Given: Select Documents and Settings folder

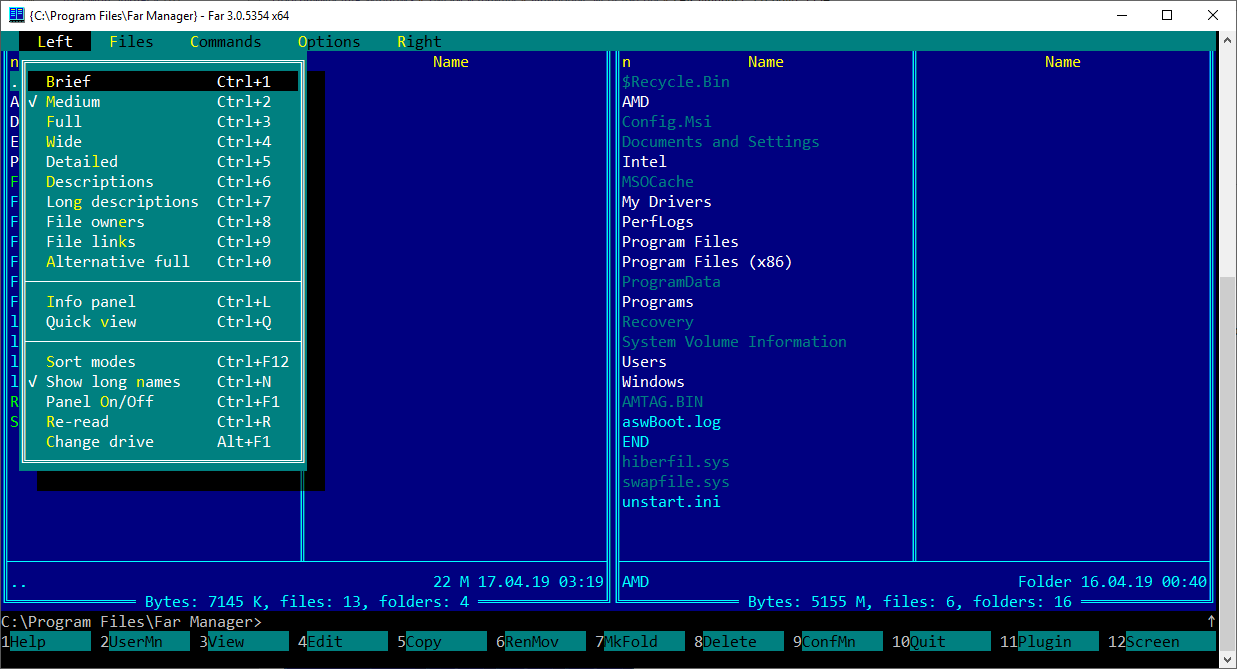Looking at the screenshot, I should (721, 142).
